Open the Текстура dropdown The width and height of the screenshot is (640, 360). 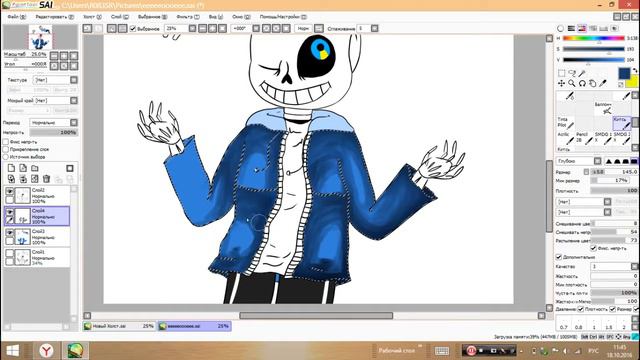pyautogui.click(x=74, y=80)
